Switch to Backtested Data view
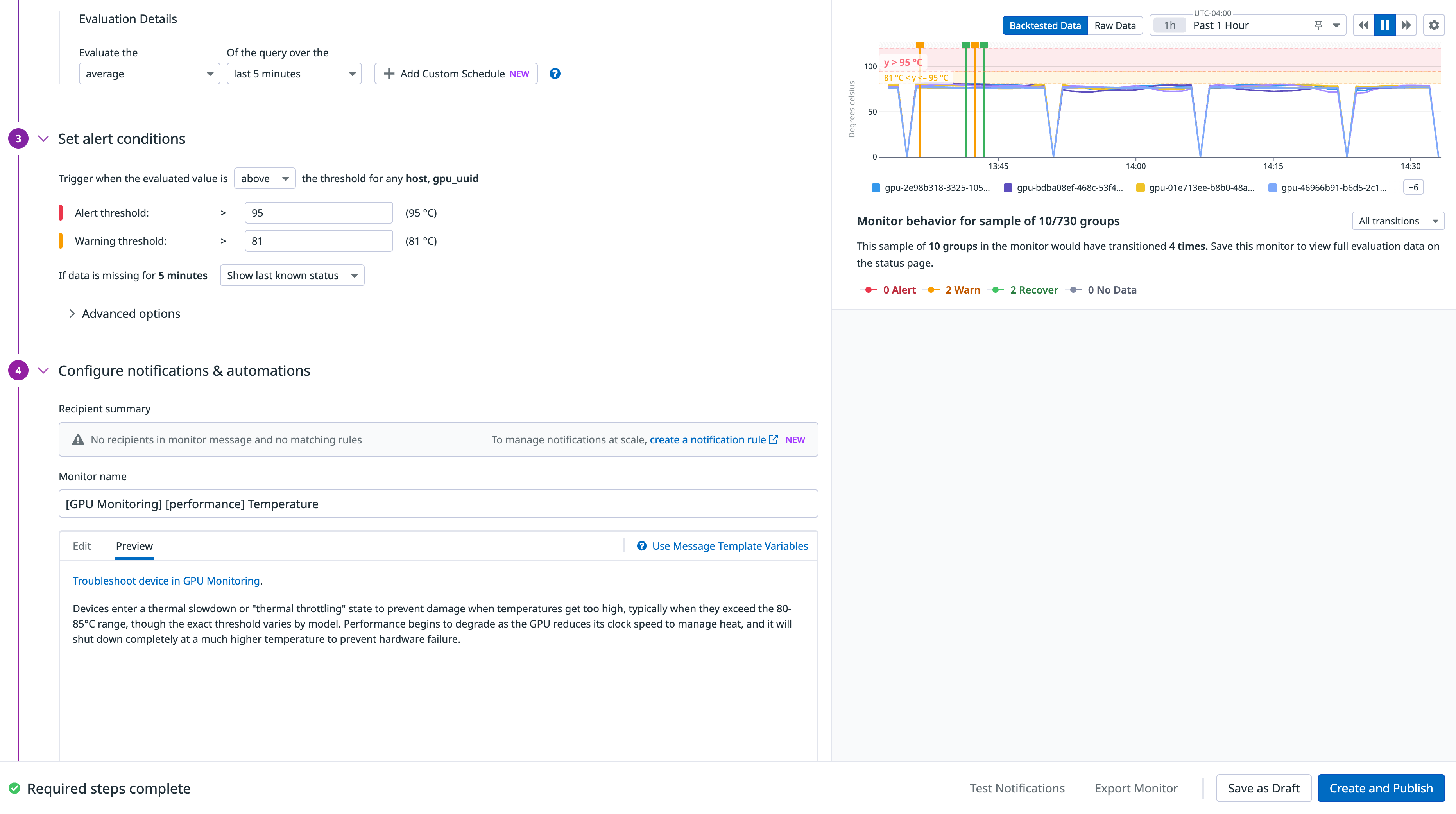Viewport: 1456px width, 814px height. pos(1044,25)
